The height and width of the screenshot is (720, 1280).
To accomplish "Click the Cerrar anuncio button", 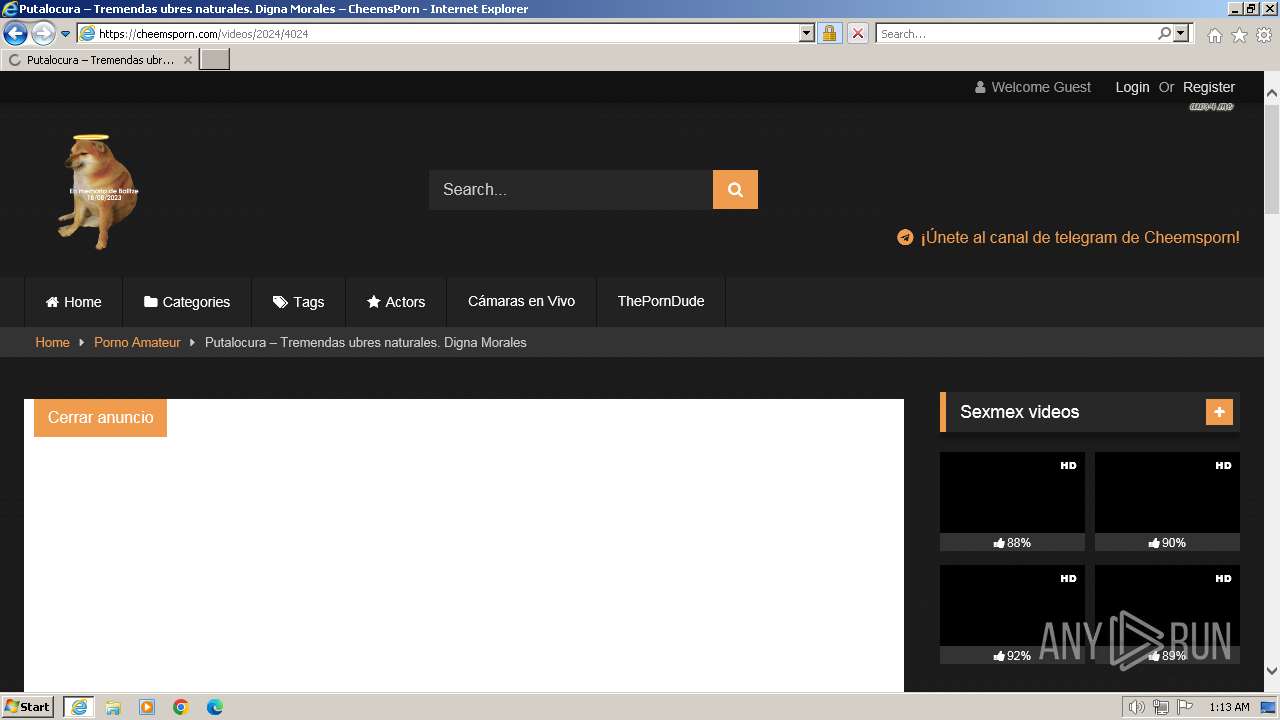I will coord(100,418).
